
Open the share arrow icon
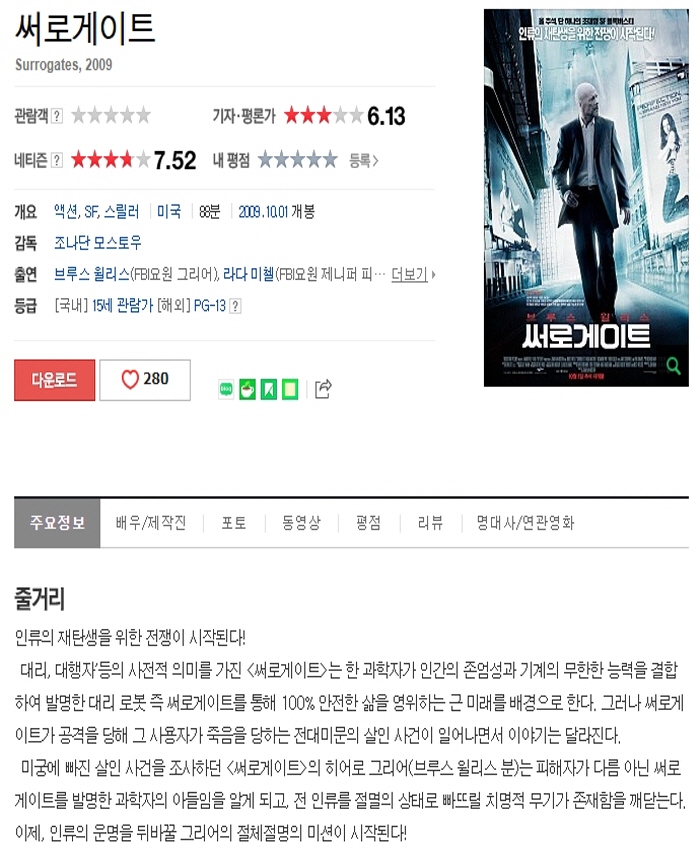click(x=323, y=389)
